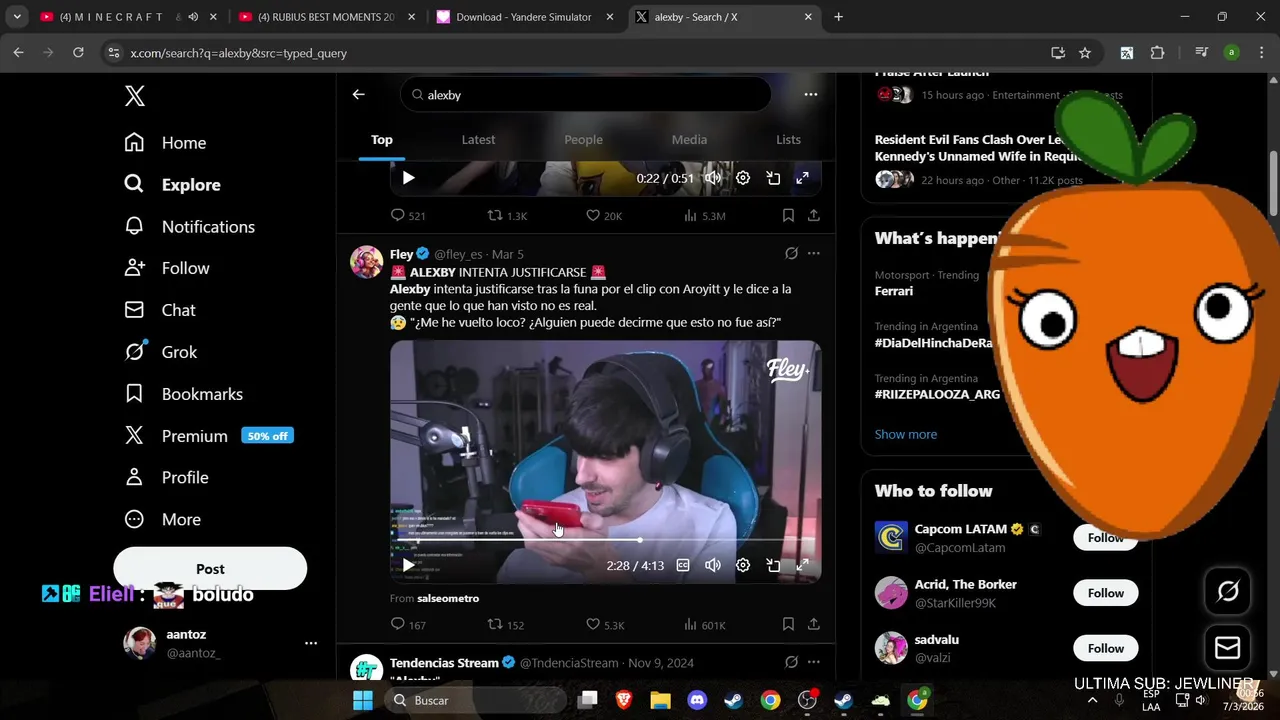Open floating Grok button
The height and width of the screenshot is (720, 1280).
coord(1228,592)
